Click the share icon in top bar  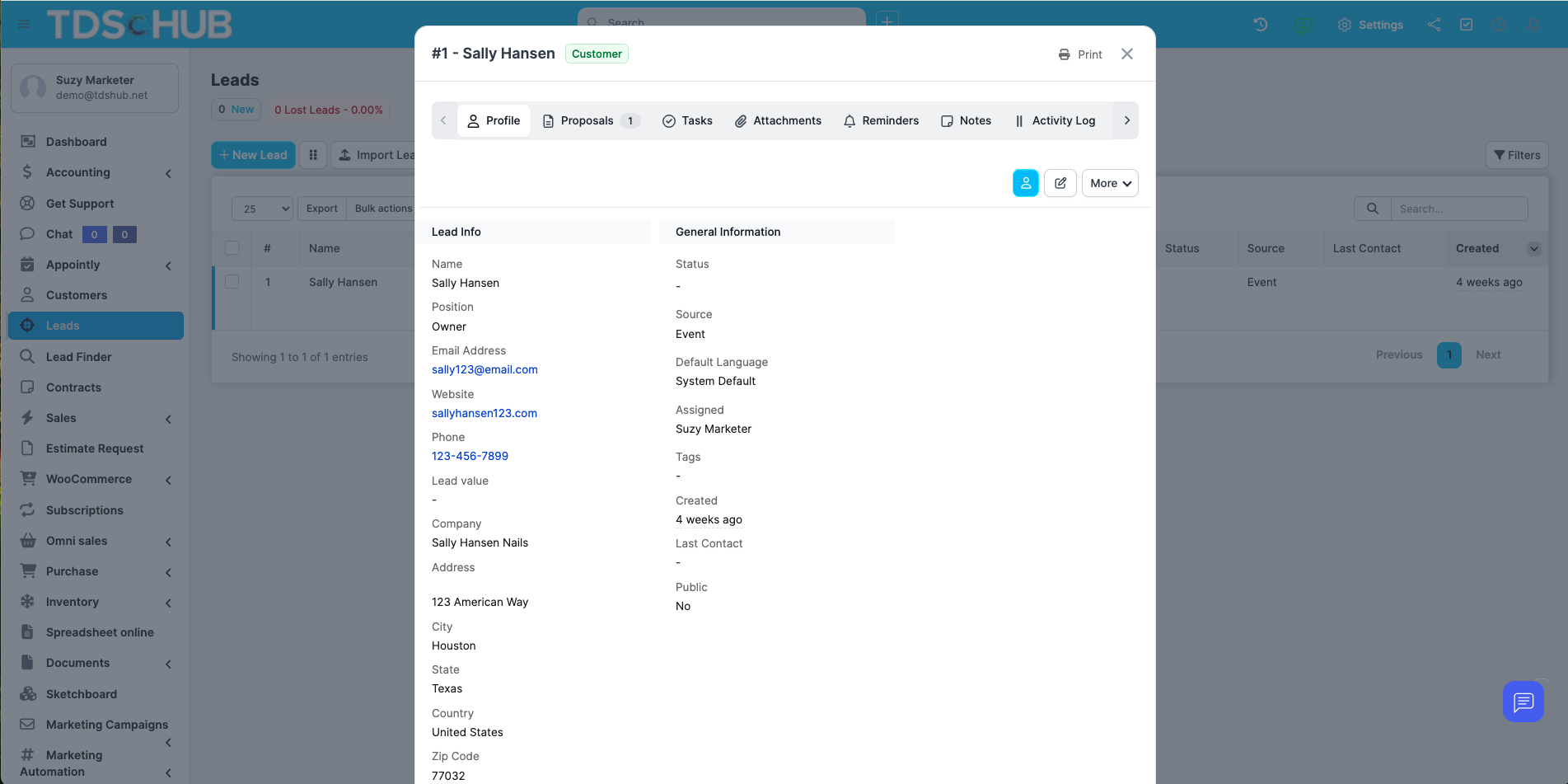[x=1435, y=25]
